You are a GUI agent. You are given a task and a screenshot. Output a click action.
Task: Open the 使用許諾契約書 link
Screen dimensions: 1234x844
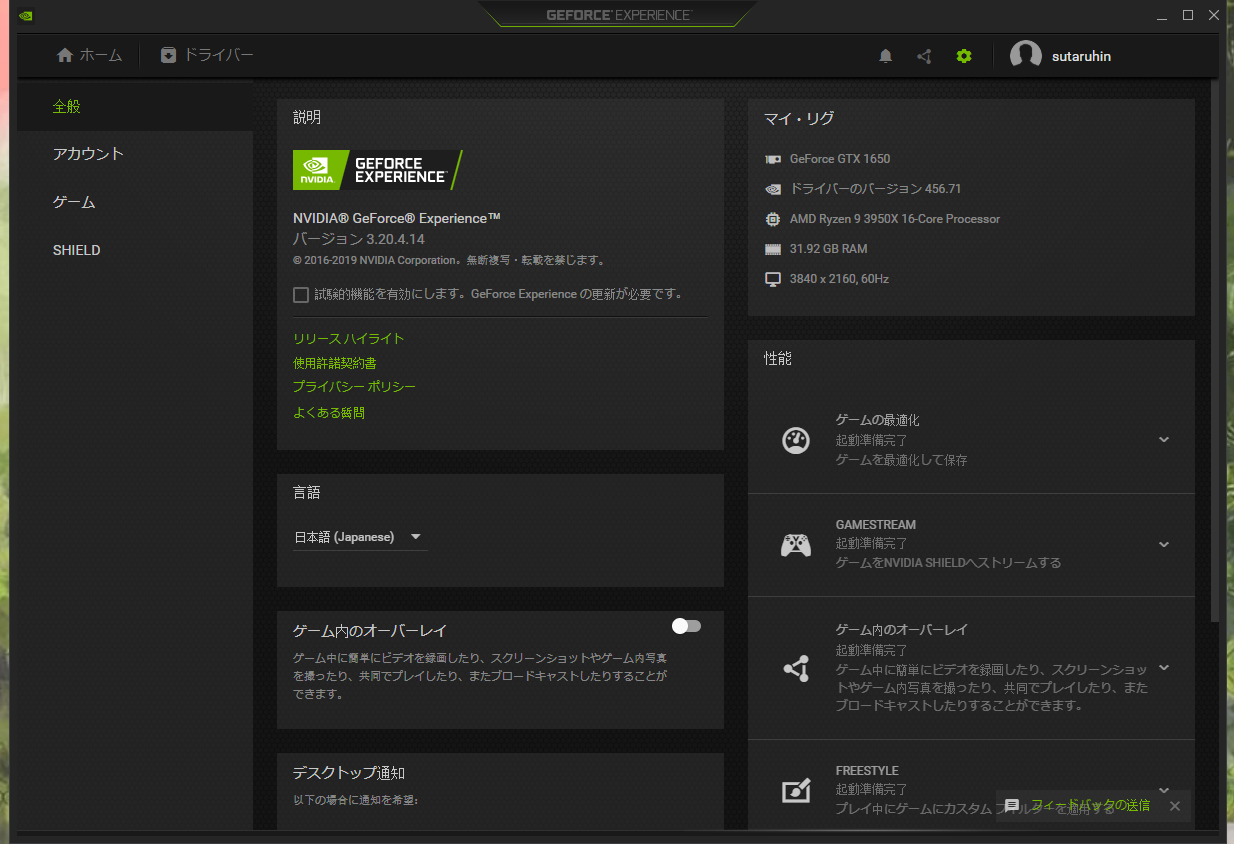tap(335, 363)
